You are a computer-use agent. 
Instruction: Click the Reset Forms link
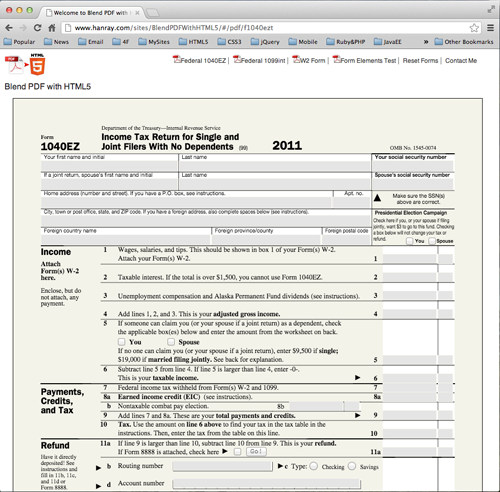coord(420,61)
